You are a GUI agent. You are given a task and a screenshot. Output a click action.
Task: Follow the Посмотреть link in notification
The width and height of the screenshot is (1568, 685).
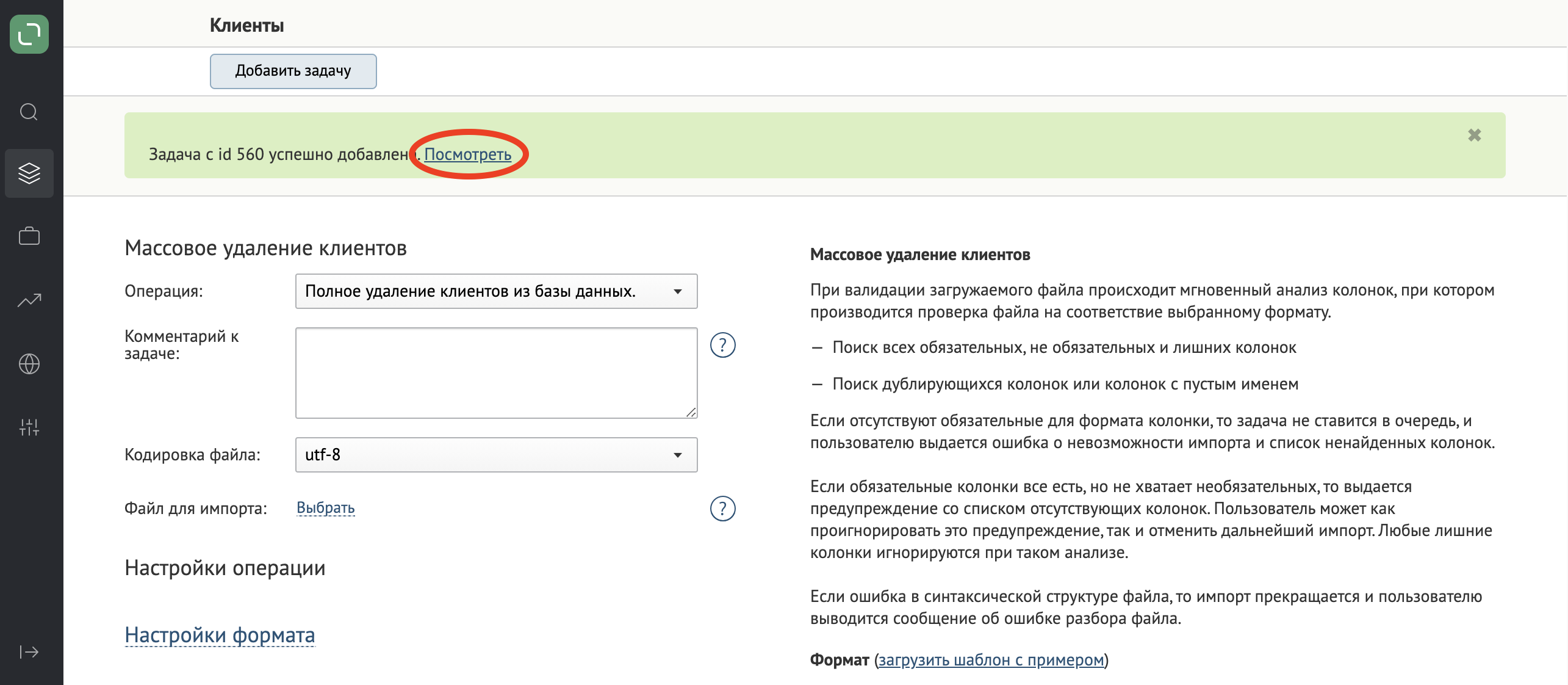(468, 154)
